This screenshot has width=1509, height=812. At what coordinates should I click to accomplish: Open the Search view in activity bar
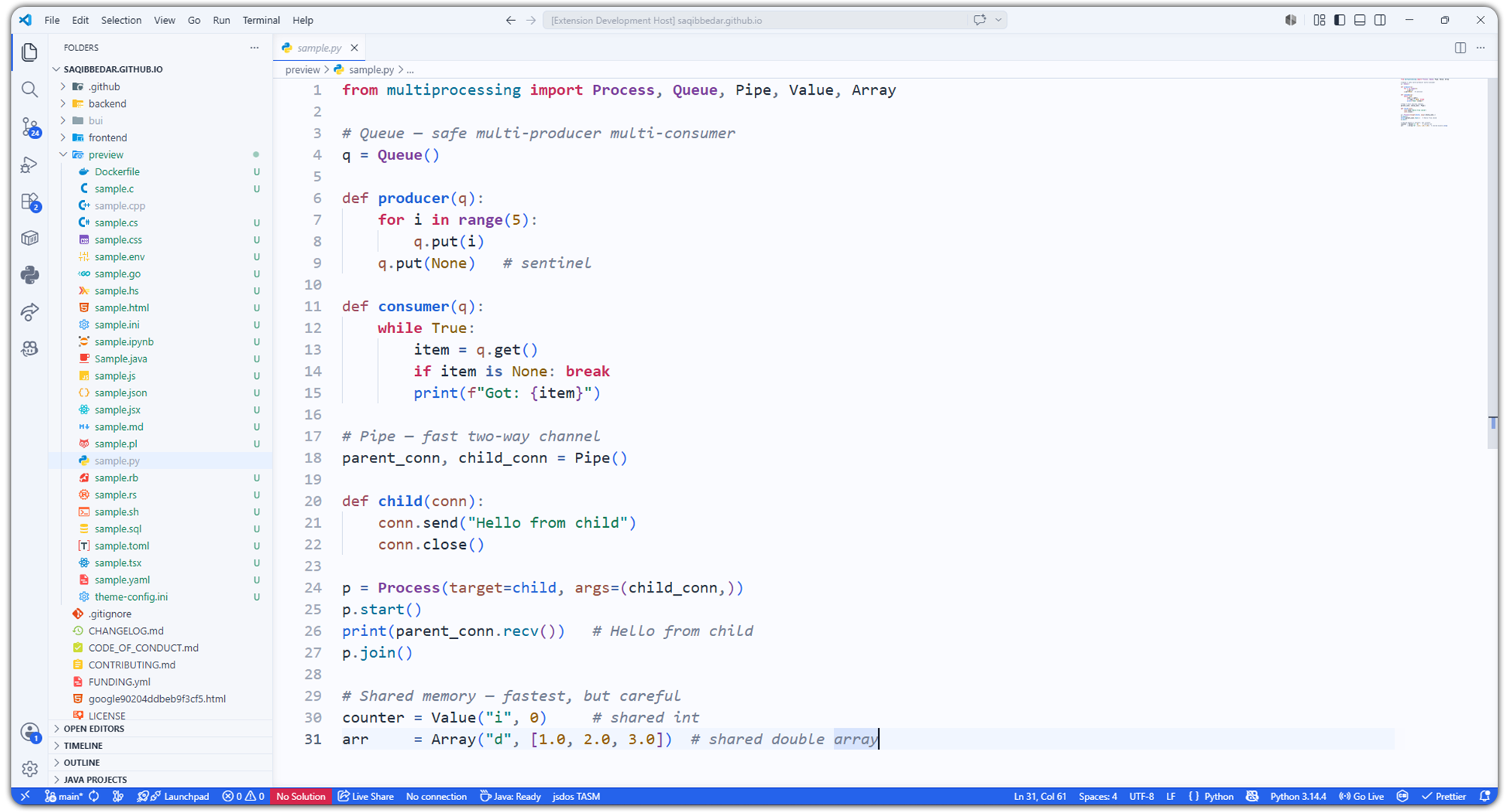click(30, 89)
